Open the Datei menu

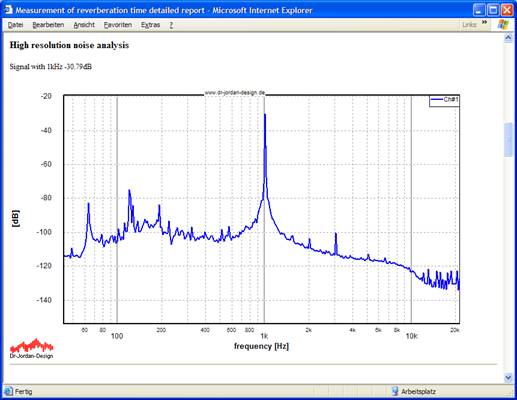[x=15, y=25]
